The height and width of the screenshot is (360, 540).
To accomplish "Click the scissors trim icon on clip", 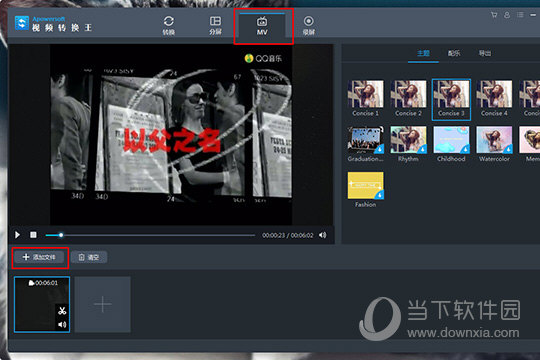I will 62,311.
